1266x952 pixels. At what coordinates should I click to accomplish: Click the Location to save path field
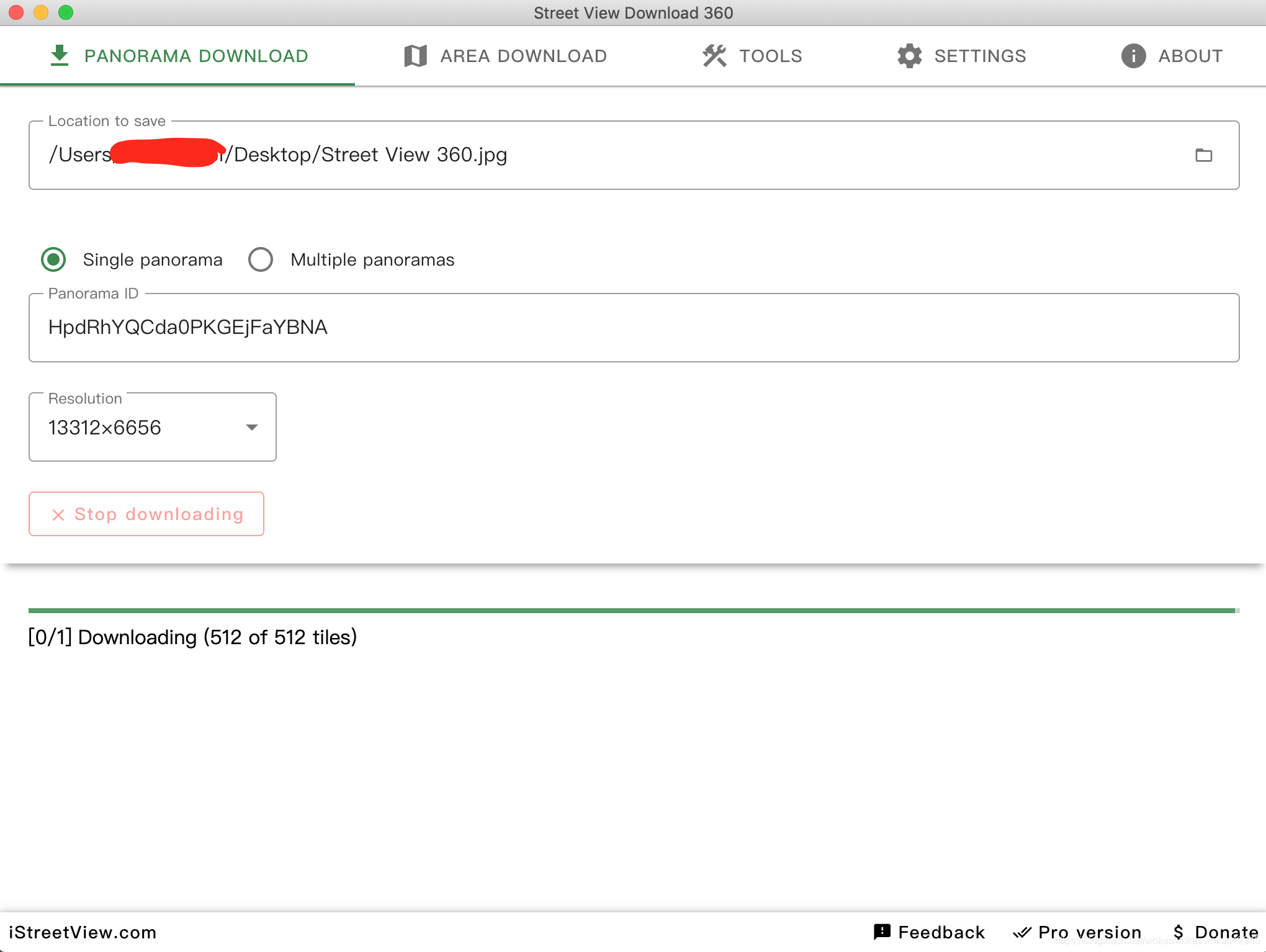[621, 155]
